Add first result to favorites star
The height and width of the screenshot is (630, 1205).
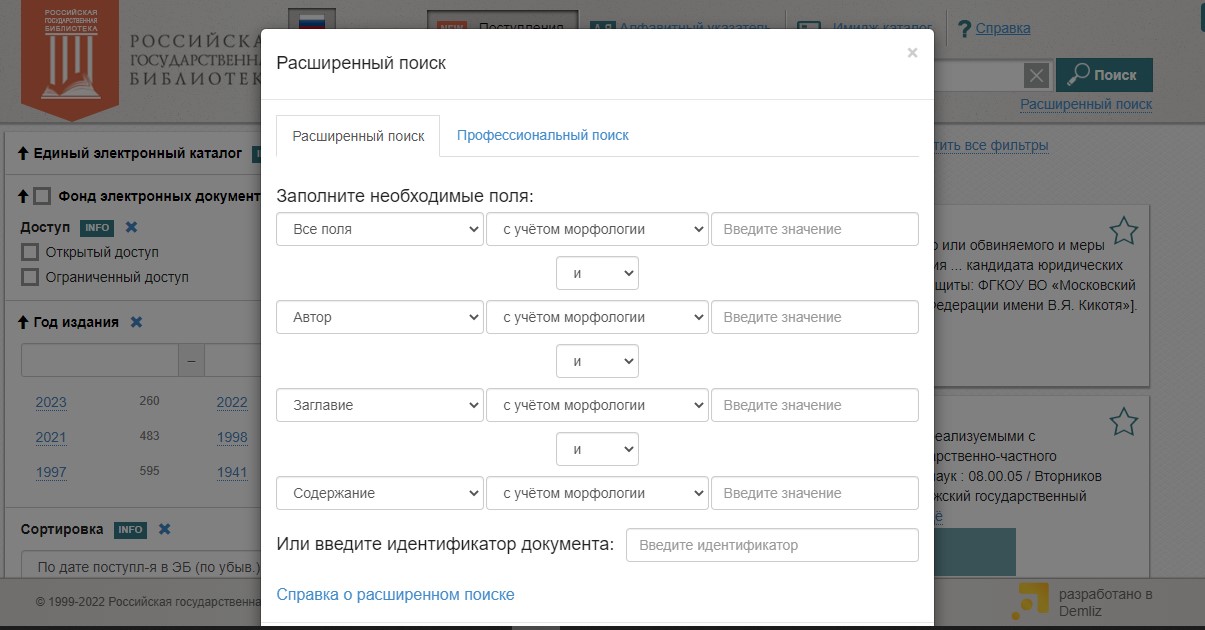(x=1124, y=231)
